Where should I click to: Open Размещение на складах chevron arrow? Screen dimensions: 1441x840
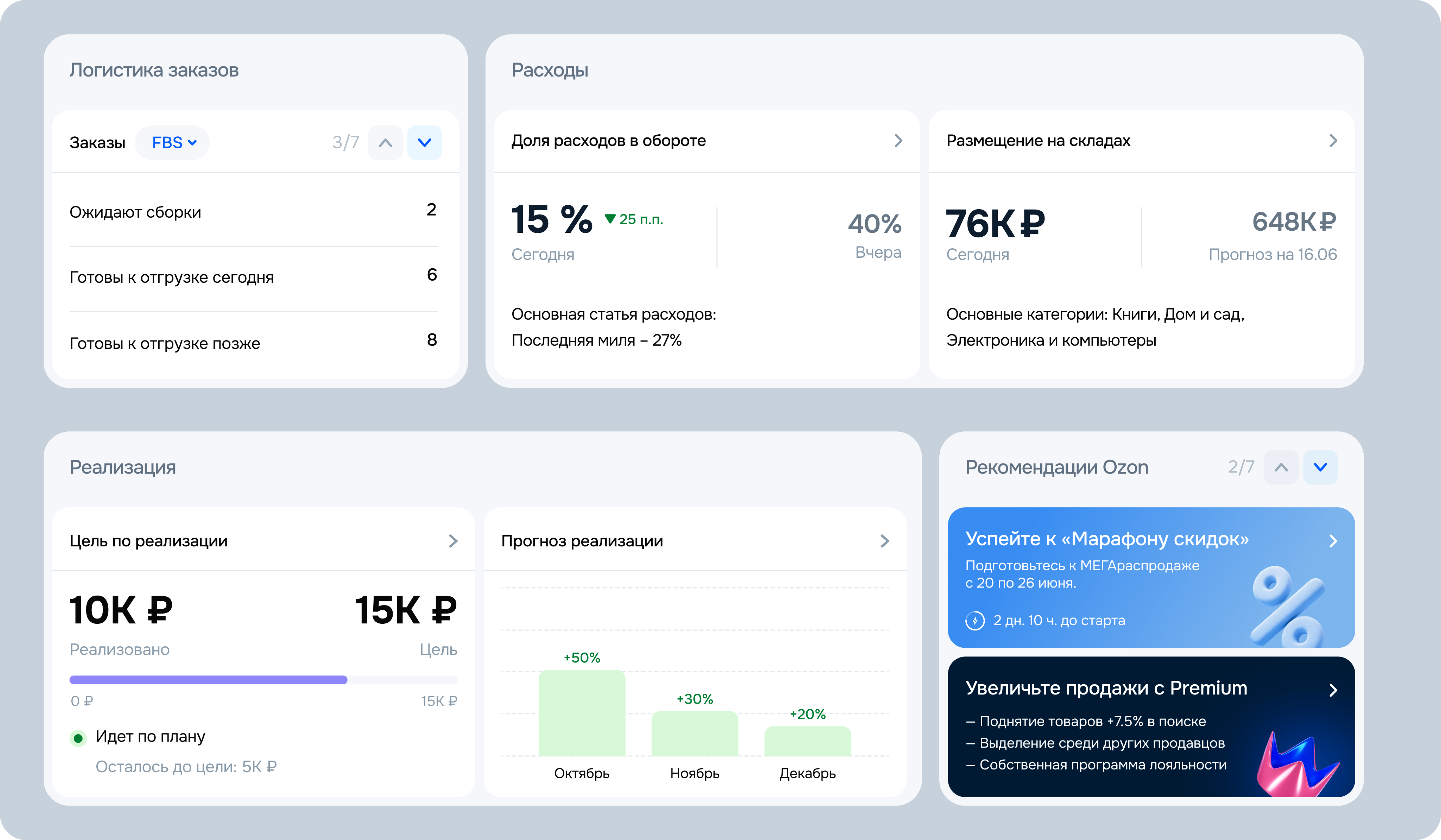coord(1333,141)
